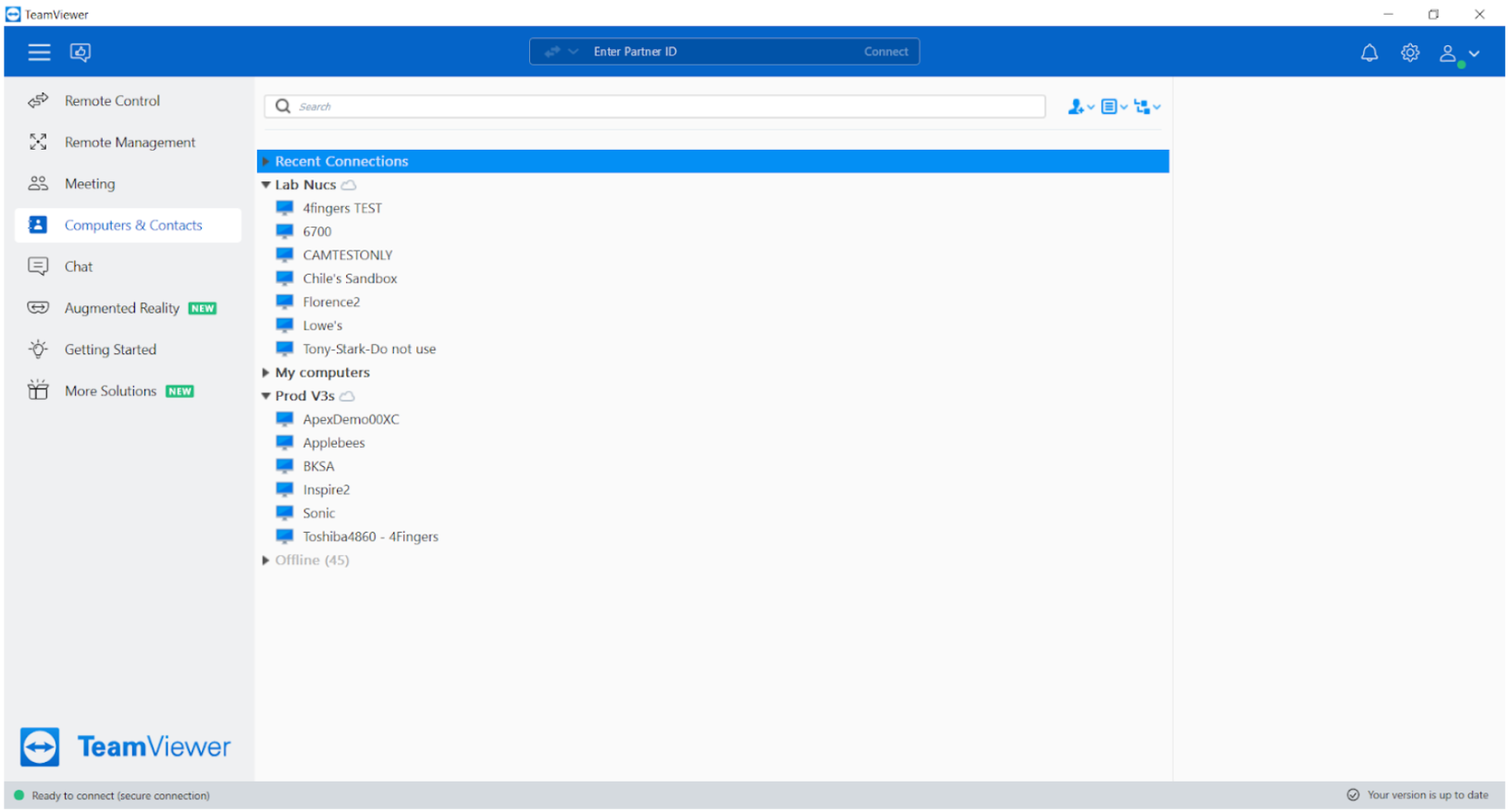Click the Enter Partner ID field
Image resolution: width=1510 pixels, height=812 pixels.
coord(722,52)
